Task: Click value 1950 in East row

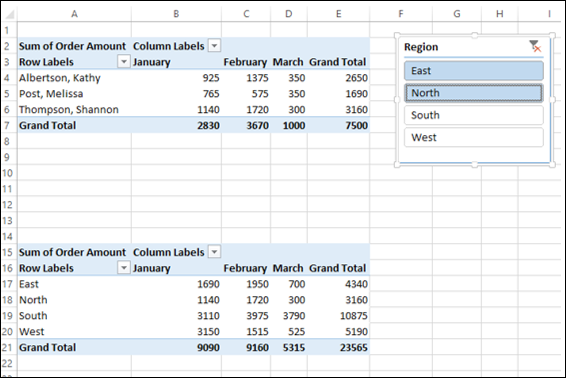Action: click(257, 284)
